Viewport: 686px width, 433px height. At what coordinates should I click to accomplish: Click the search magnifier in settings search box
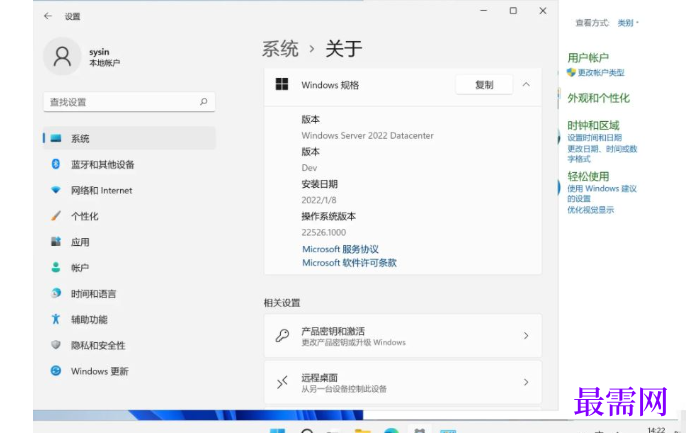point(203,102)
